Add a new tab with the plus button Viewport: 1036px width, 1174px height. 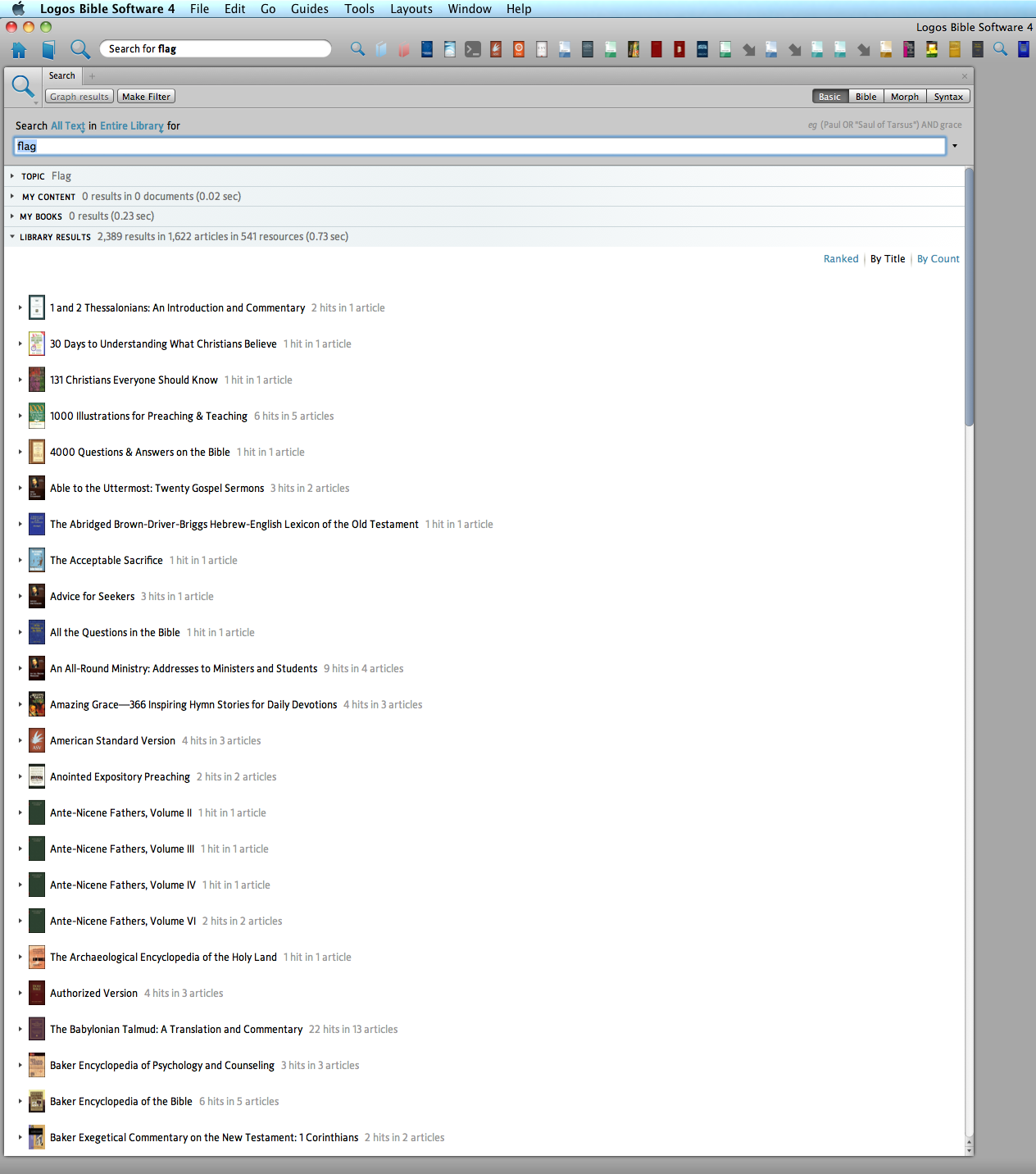(x=93, y=76)
